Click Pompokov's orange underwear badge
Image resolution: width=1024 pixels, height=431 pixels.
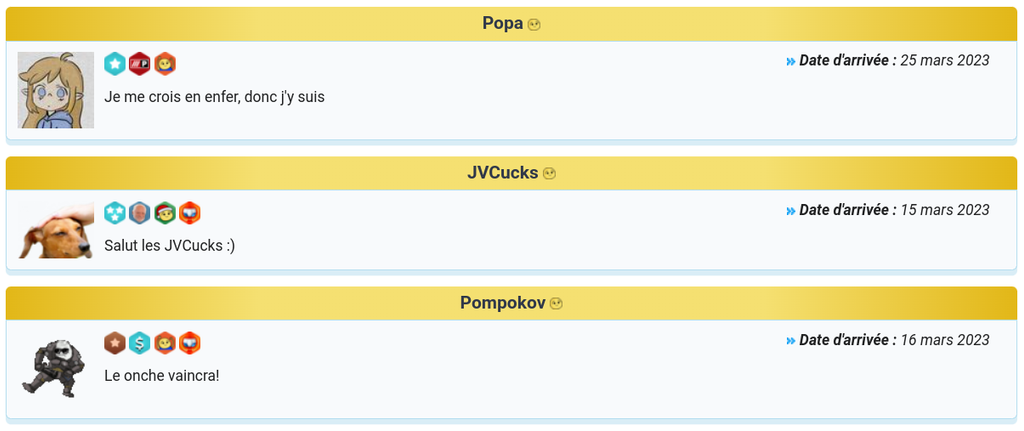[190, 343]
